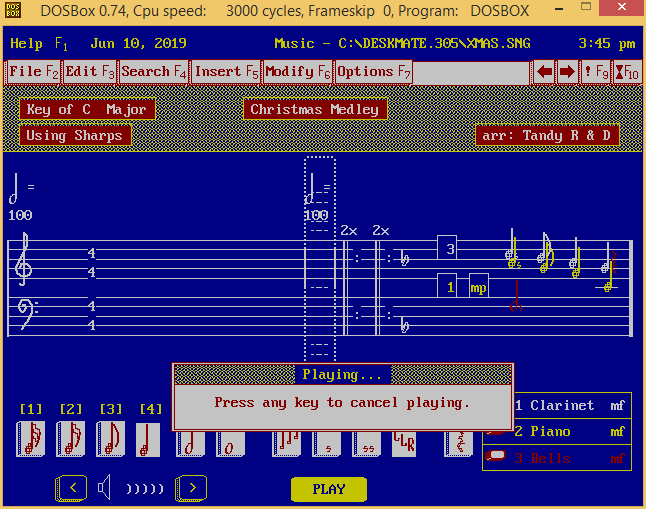
Task: Click the red half note below treble staff
Action: 516,296
